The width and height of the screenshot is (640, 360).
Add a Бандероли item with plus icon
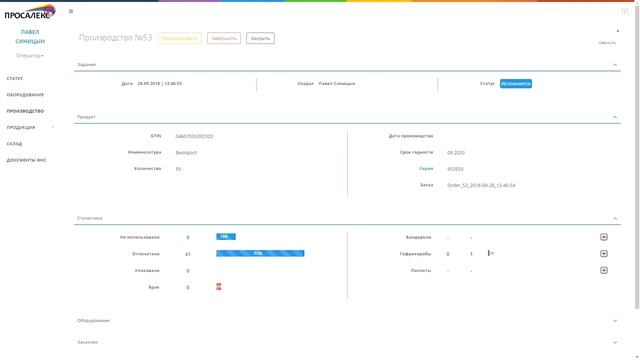tap(604, 237)
